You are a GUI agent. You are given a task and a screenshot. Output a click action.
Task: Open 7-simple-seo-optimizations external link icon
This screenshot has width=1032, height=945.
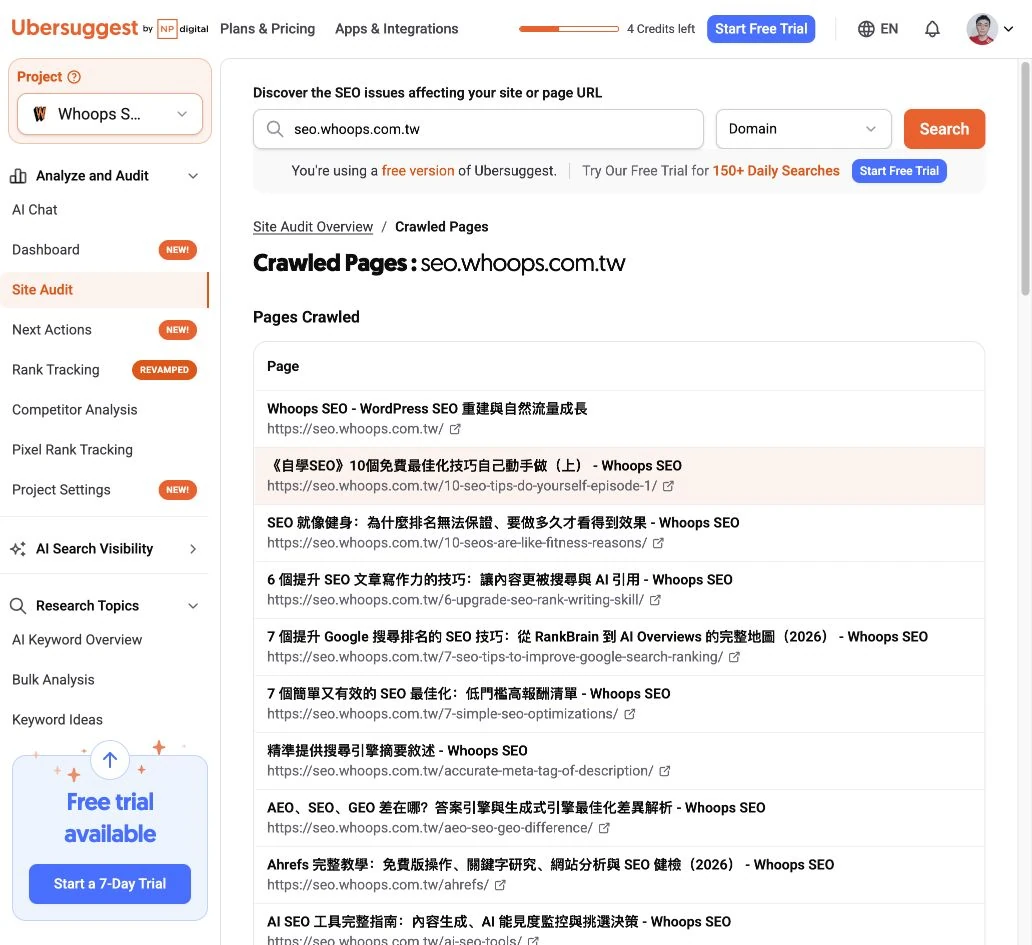(629, 714)
